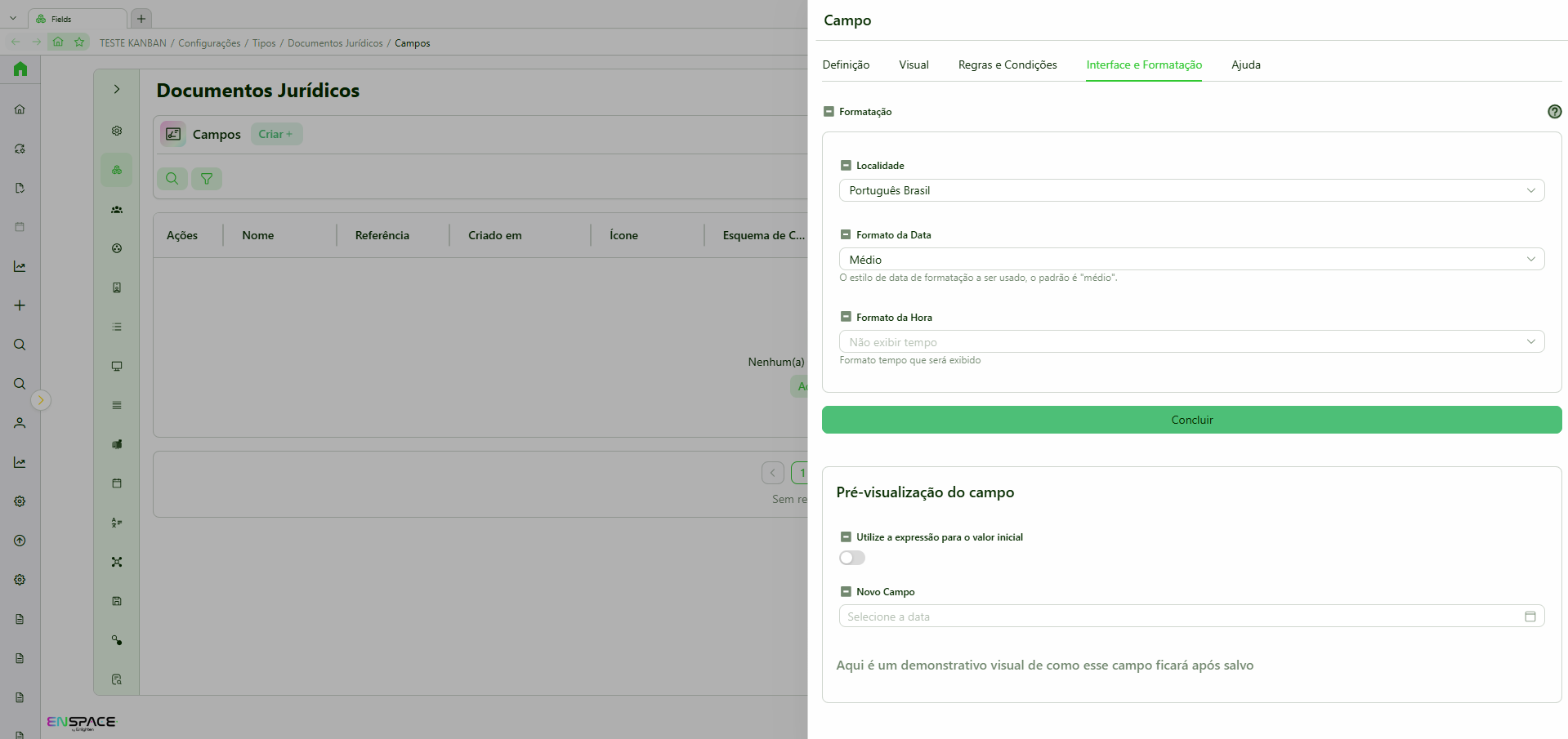Collapse the Localidade section box
The image size is (1568, 739).
846,166
